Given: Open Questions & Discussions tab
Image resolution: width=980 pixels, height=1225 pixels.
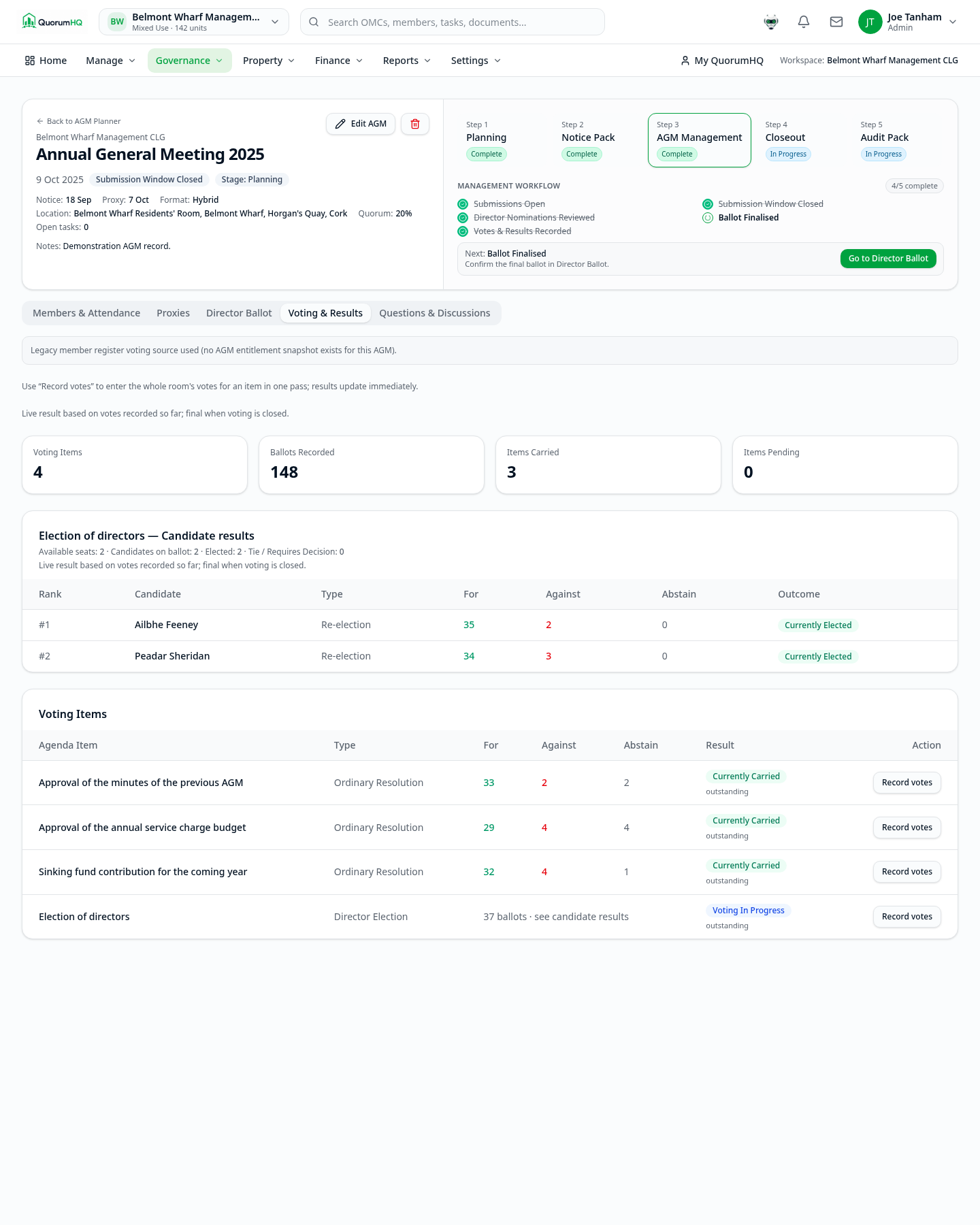Looking at the screenshot, I should (x=435, y=313).
